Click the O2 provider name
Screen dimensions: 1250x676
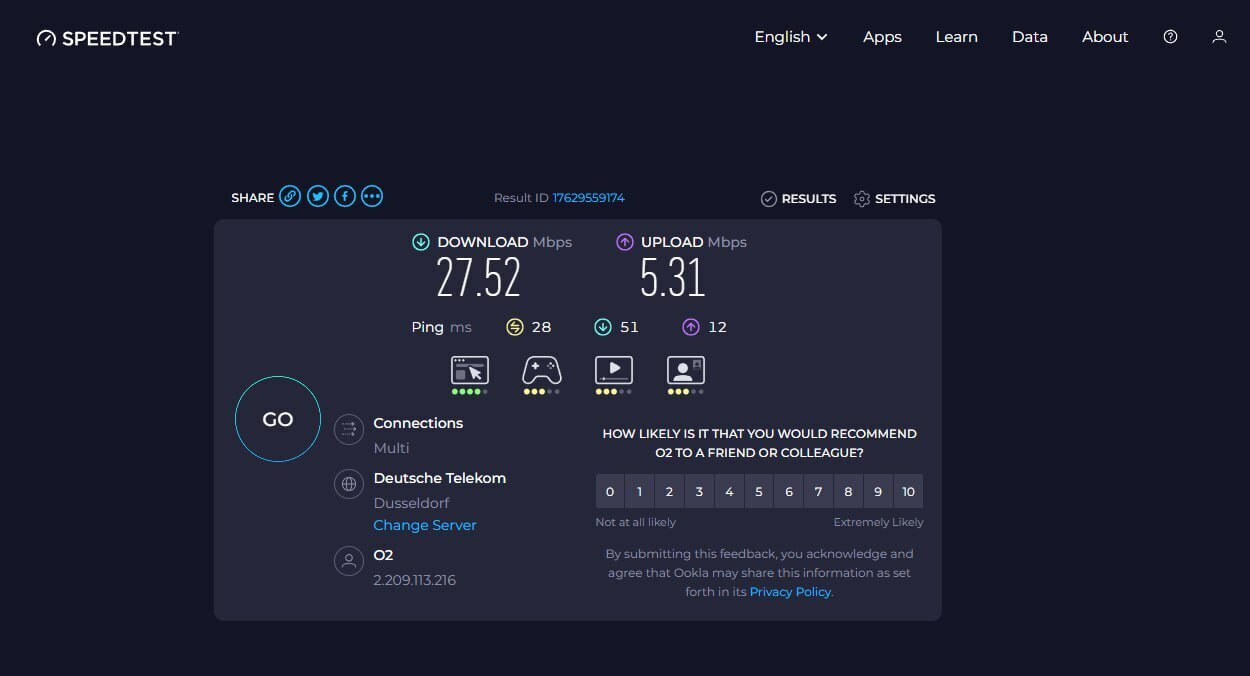(x=383, y=555)
